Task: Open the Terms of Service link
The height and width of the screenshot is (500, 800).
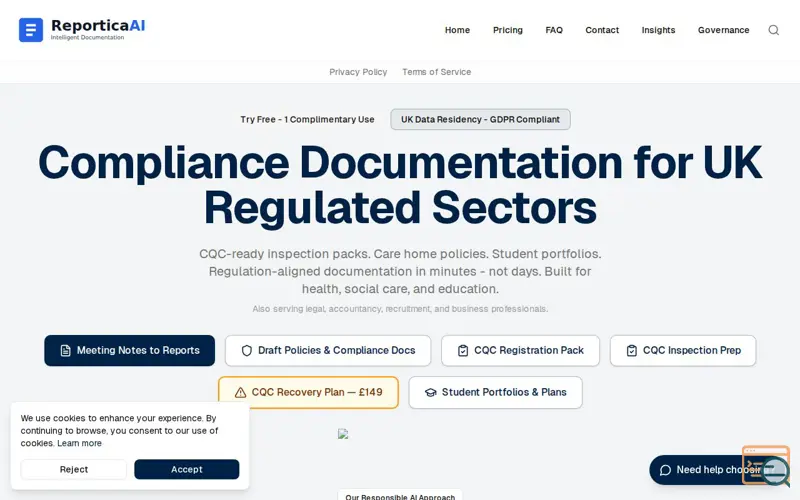Action: 437,72
